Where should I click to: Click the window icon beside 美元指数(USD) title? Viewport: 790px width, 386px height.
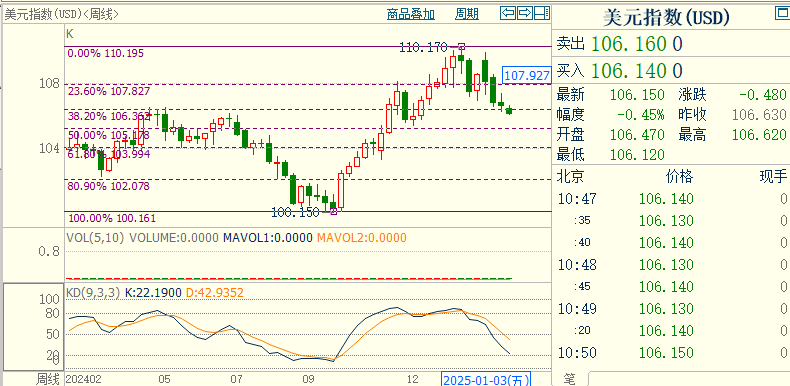pyautogui.click(x=782, y=13)
